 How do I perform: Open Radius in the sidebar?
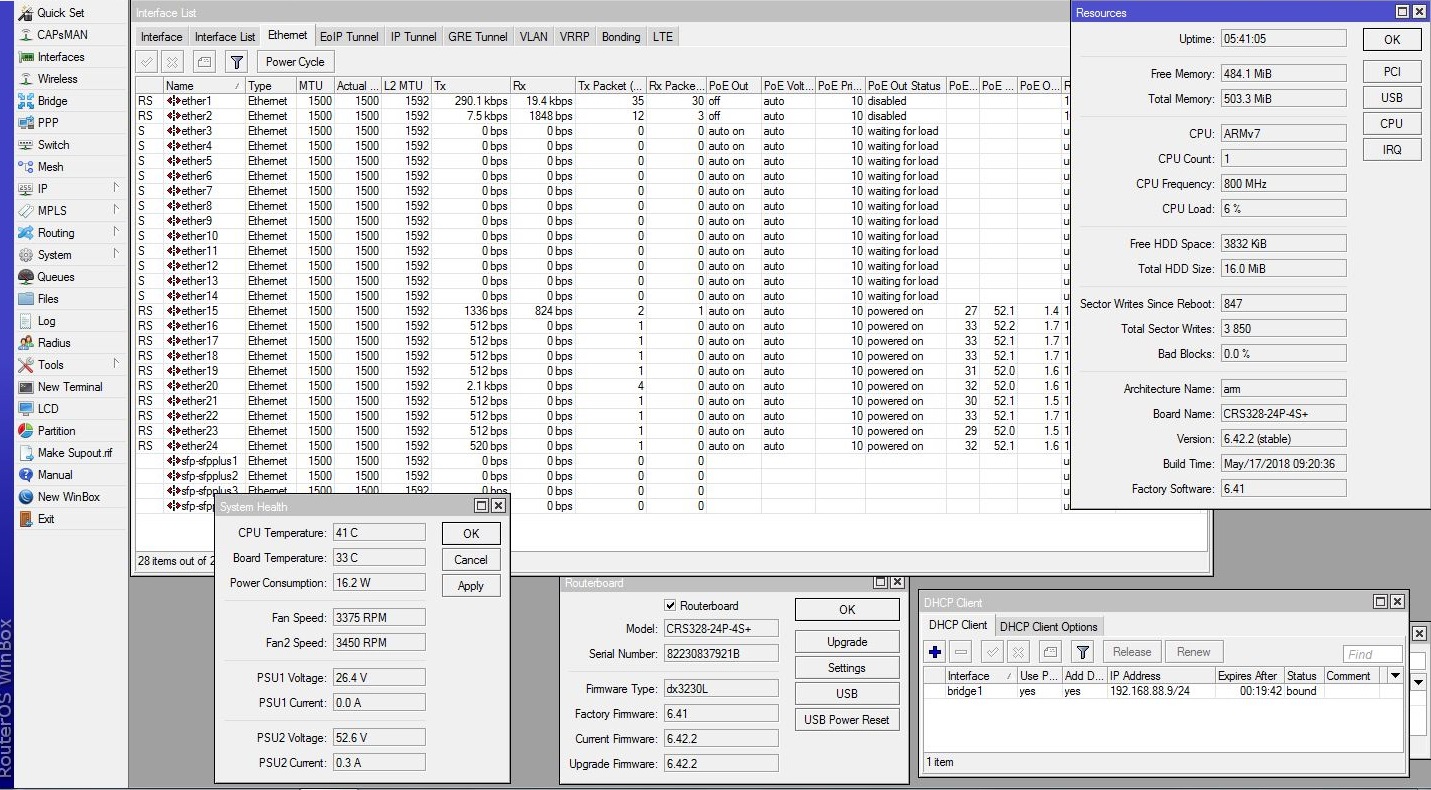tap(54, 343)
